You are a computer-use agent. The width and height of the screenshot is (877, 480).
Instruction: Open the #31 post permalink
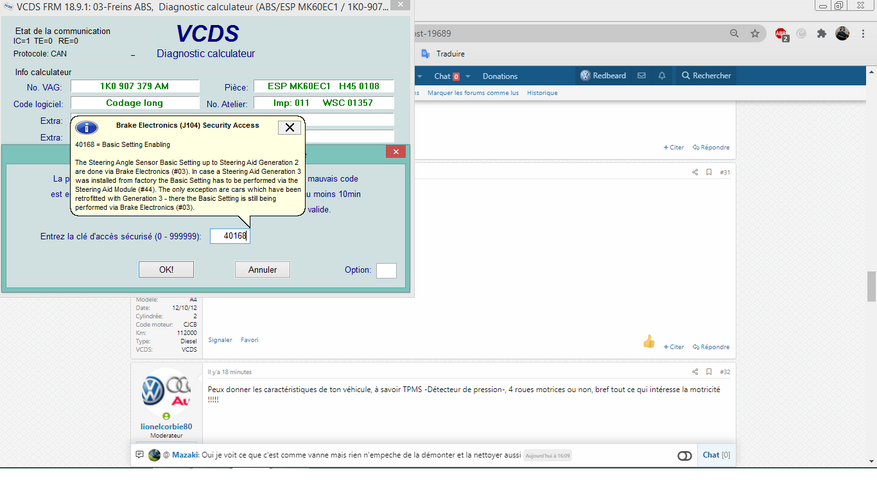point(725,172)
